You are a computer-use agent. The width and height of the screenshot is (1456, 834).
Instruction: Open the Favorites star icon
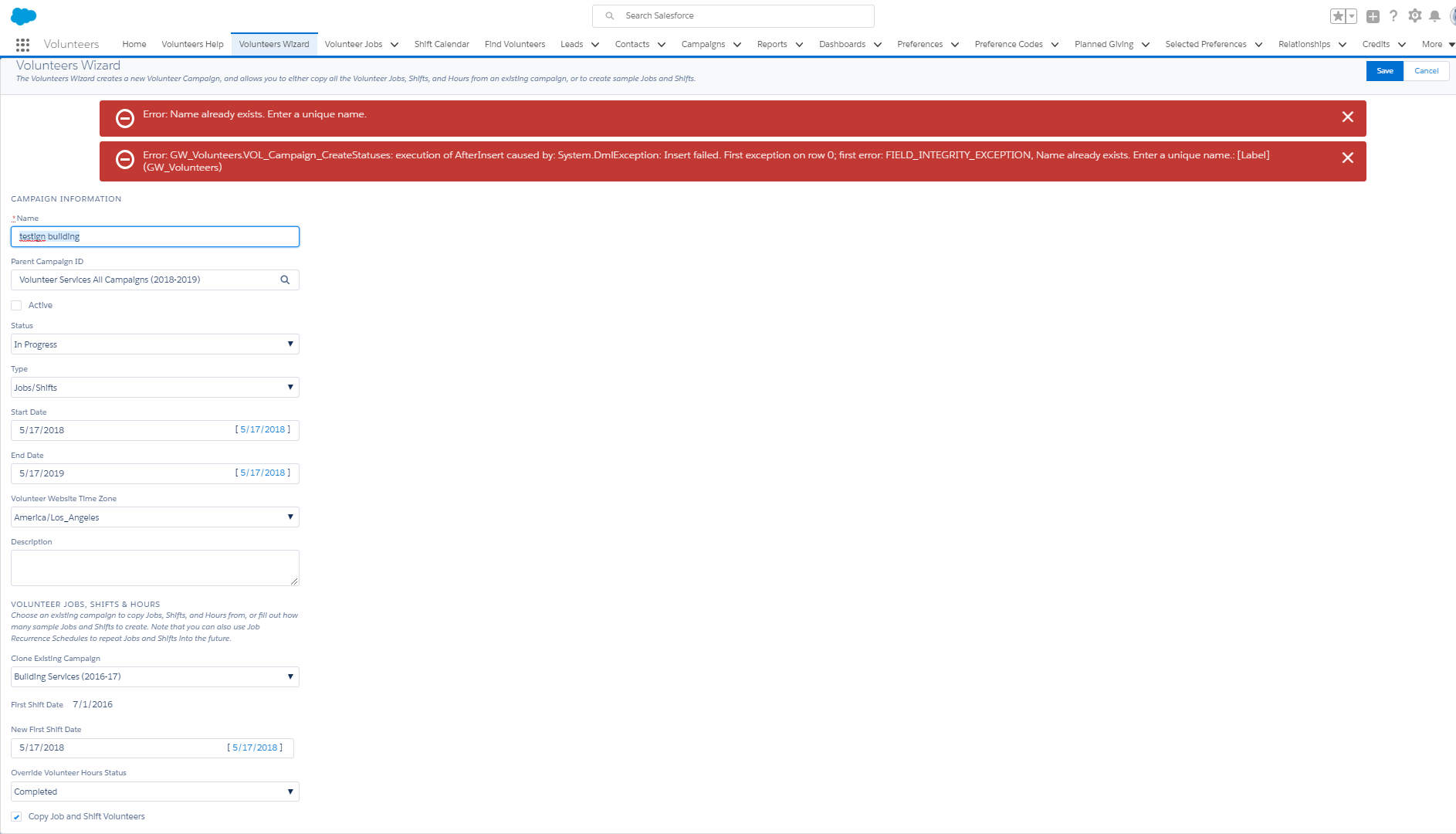[1338, 16]
